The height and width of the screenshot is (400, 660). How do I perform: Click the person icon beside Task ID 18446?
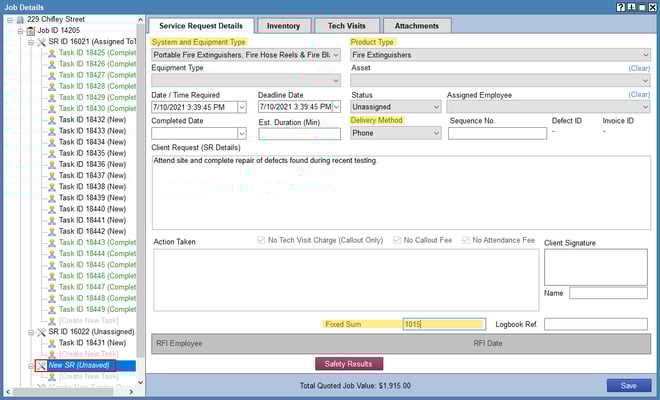click(52, 276)
